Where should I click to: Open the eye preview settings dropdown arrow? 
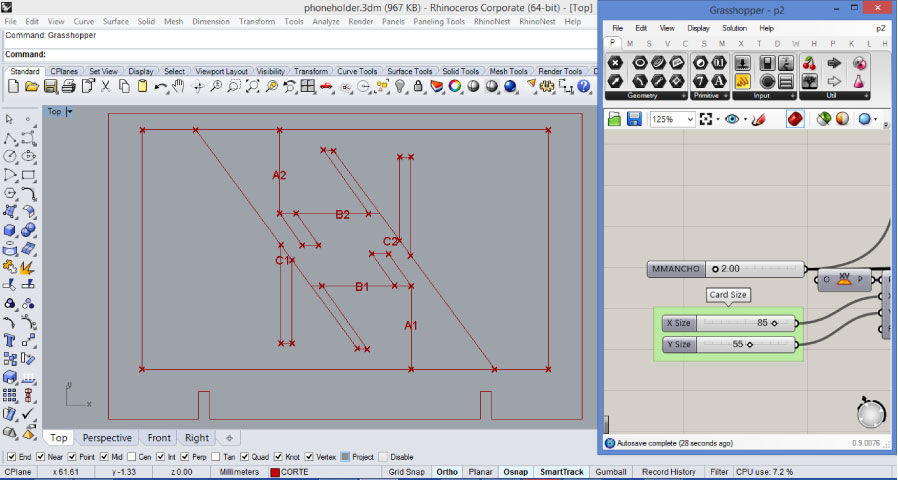coord(745,120)
